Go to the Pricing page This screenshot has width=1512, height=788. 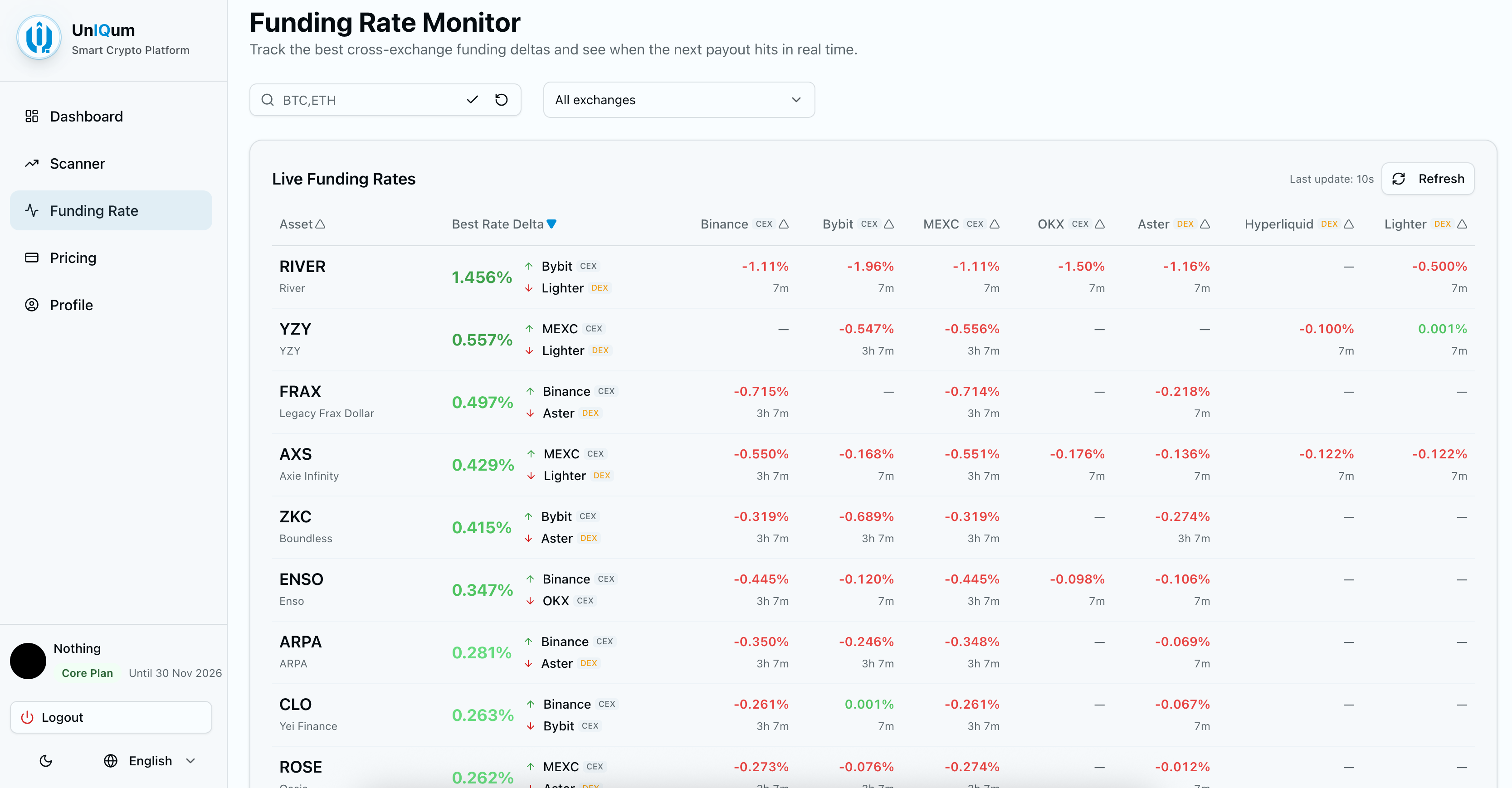point(73,258)
